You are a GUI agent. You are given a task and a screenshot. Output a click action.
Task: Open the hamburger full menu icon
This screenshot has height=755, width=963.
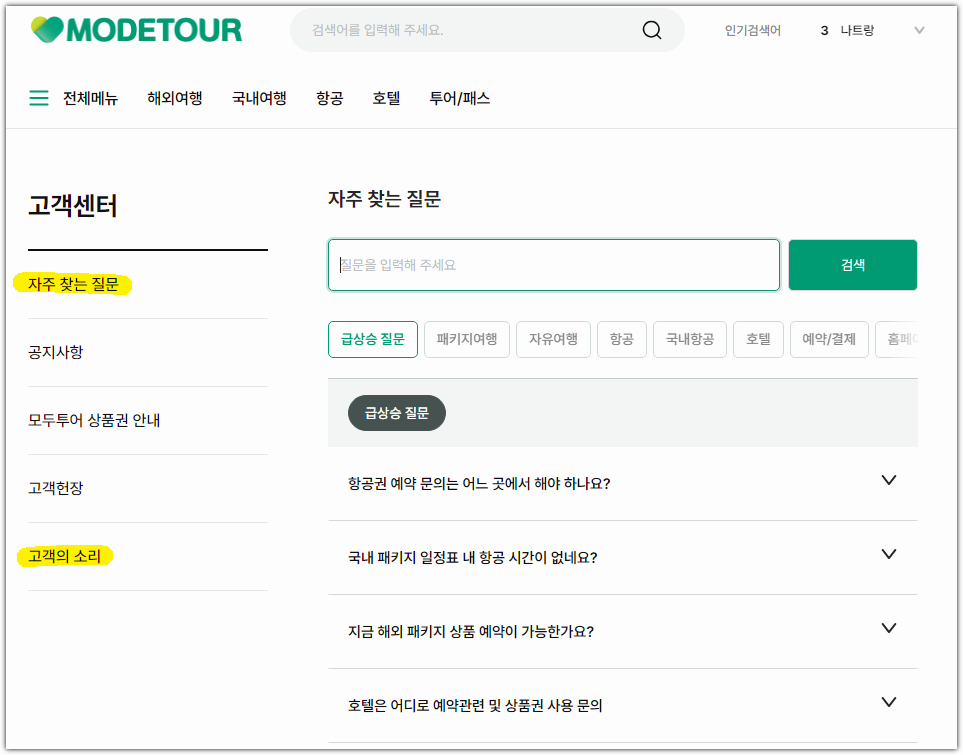pos(38,98)
